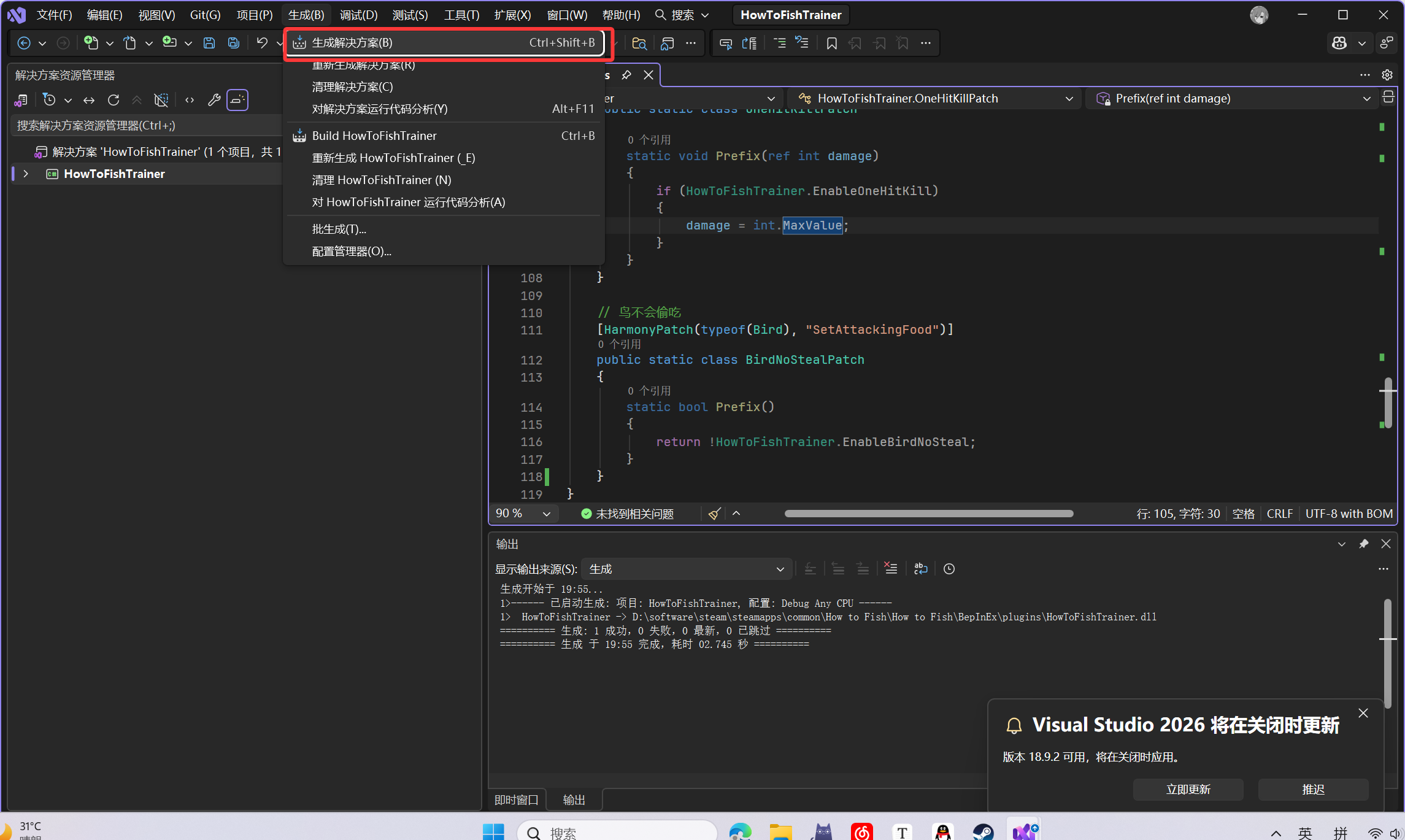Click the UTF-8 with BOM encoding indicator
Viewport: 1405px width, 840px height.
[1349, 514]
